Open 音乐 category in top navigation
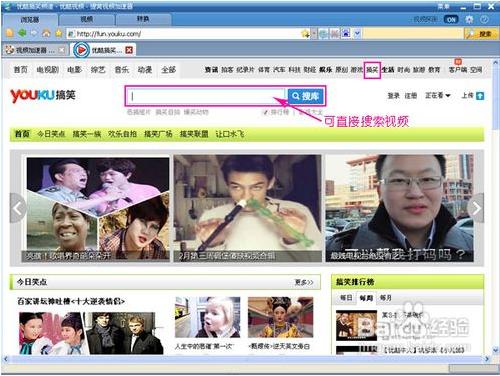The height and width of the screenshot is (376, 500). click(122, 70)
